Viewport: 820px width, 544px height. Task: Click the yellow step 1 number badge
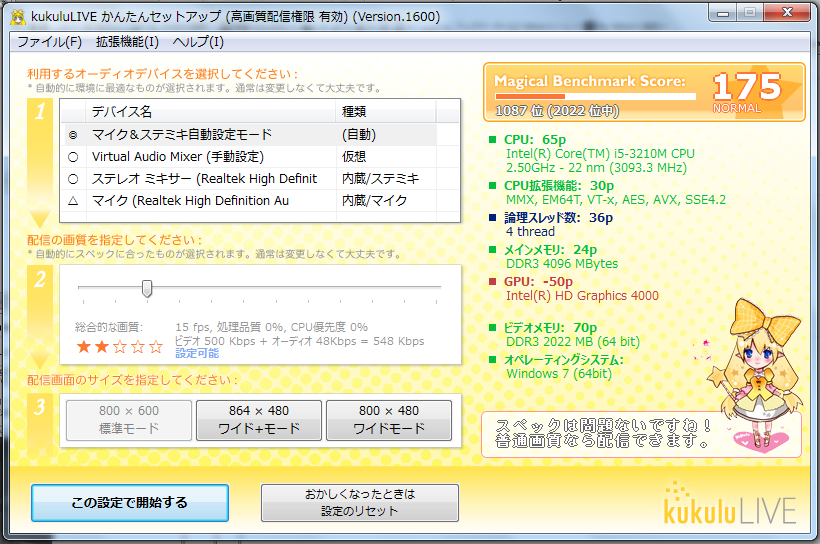point(39,111)
